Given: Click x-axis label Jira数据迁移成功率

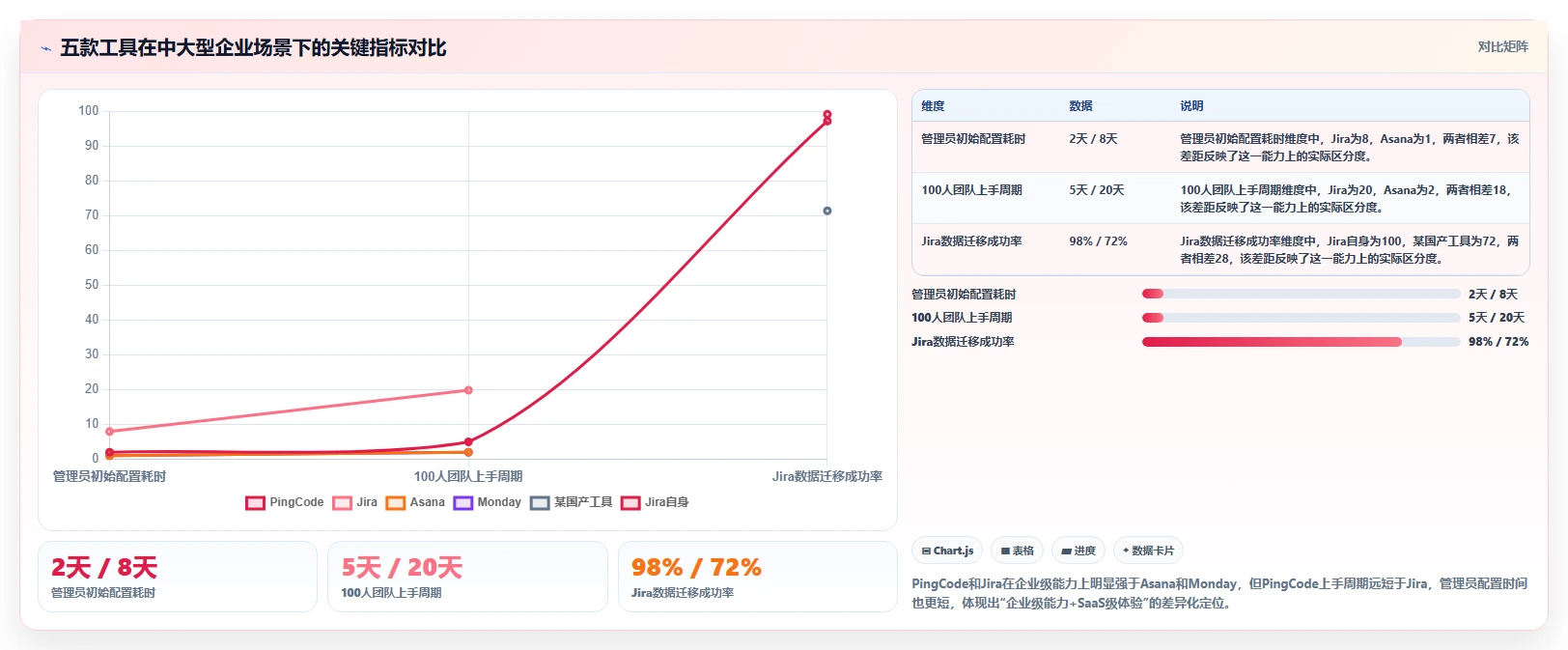Looking at the screenshot, I should click(x=827, y=476).
